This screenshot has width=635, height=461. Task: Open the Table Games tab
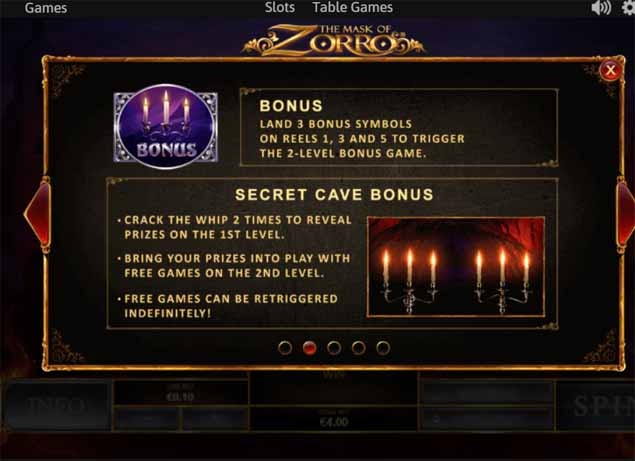pyautogui.click(x=352, y=7)
